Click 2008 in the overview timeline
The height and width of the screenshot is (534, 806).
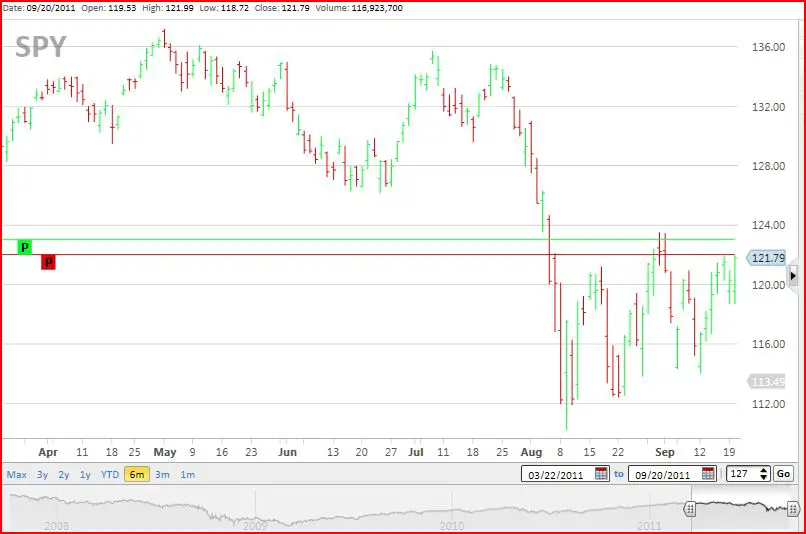[x=57, y=526]
